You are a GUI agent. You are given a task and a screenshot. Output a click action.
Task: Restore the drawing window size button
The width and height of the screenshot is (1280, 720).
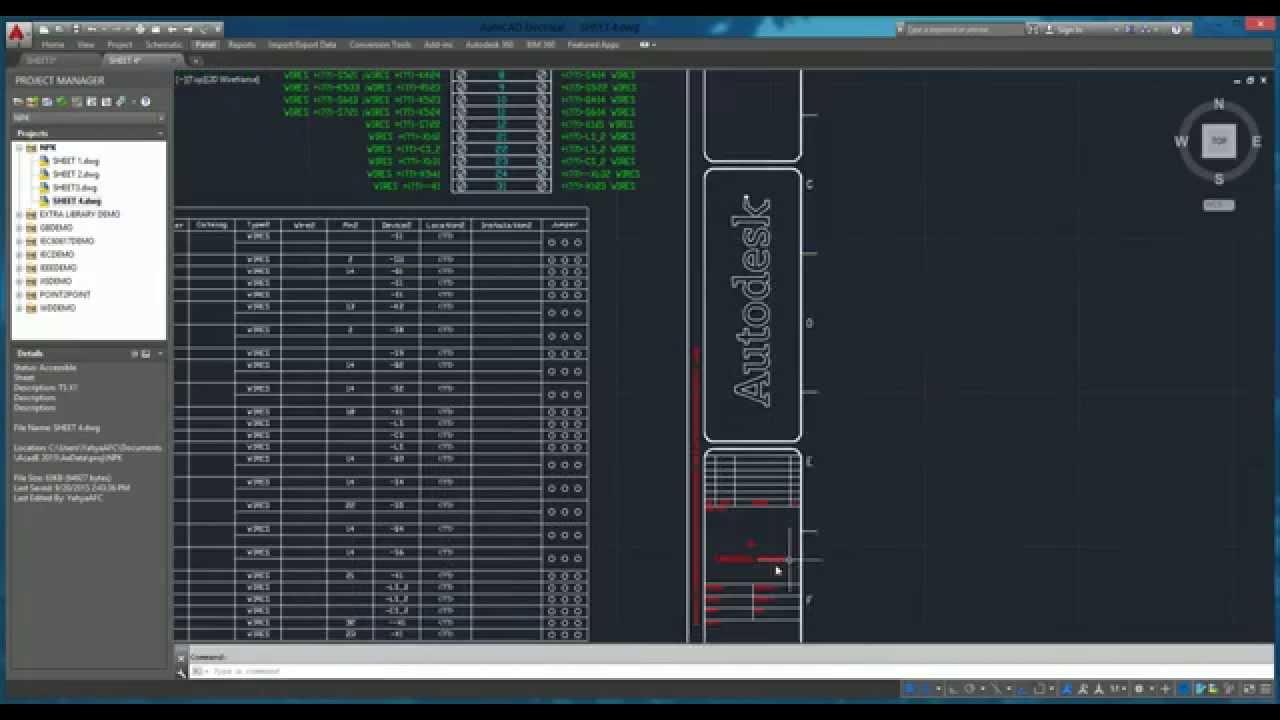point(1250,80)
